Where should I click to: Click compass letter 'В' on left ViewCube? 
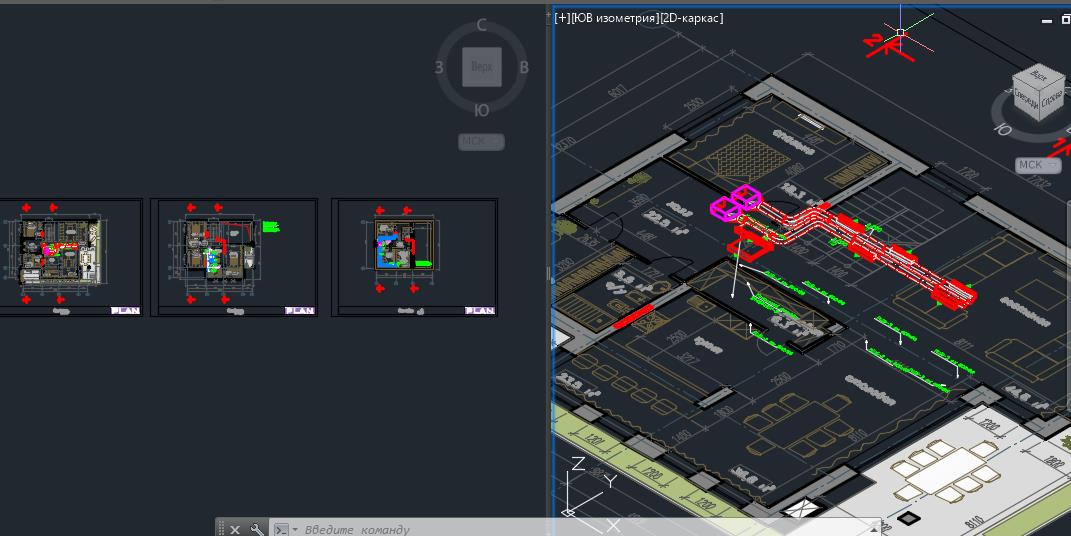(x=524, y=68)
